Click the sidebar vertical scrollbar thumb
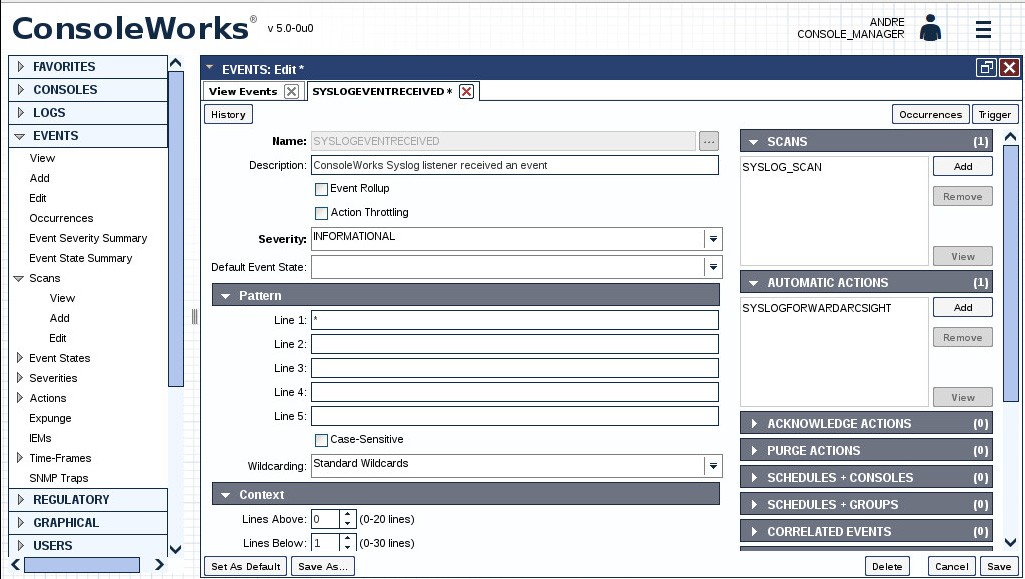1025x579 pixels. click(x=175, y=229)
